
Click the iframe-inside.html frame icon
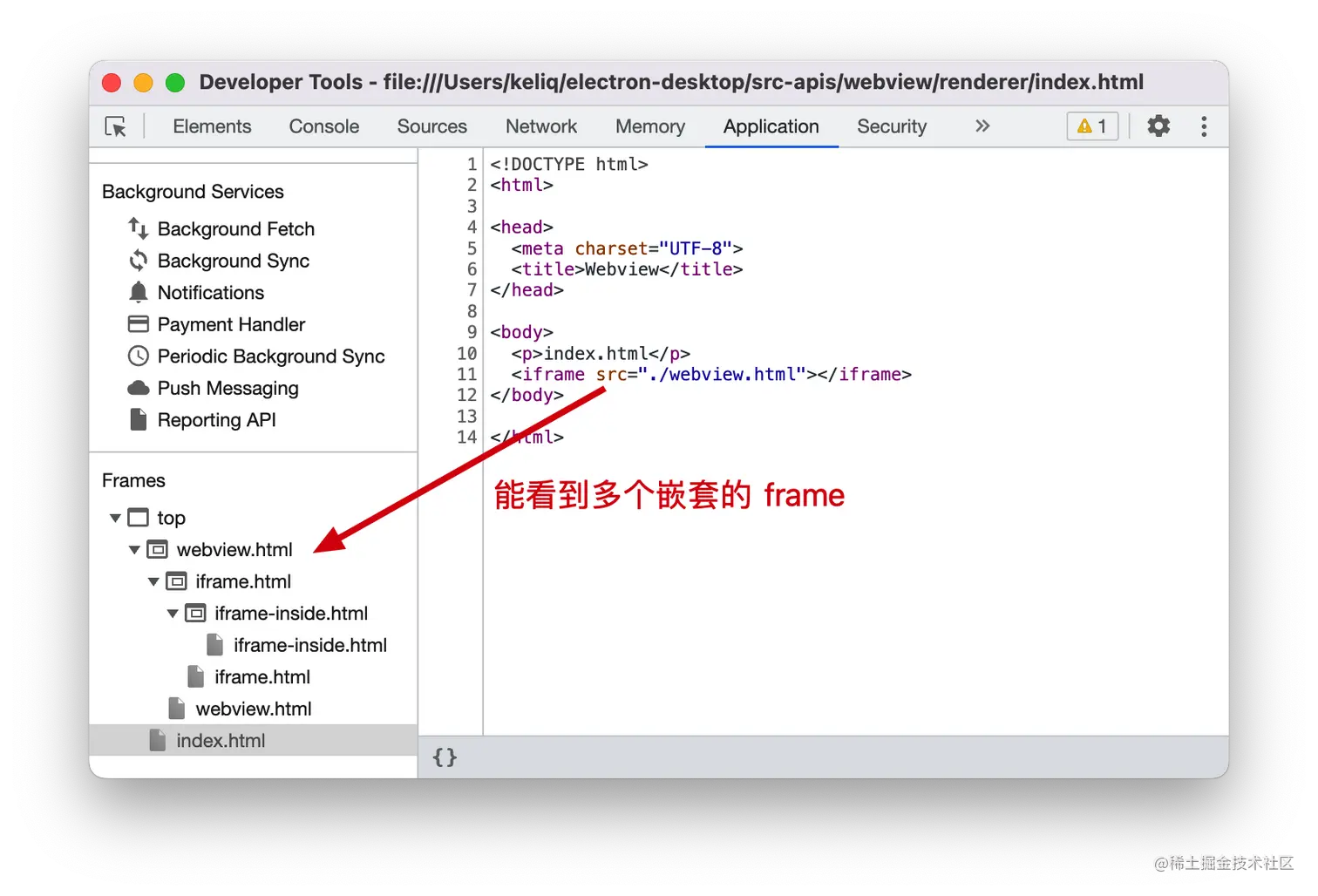tap(196, 613)
